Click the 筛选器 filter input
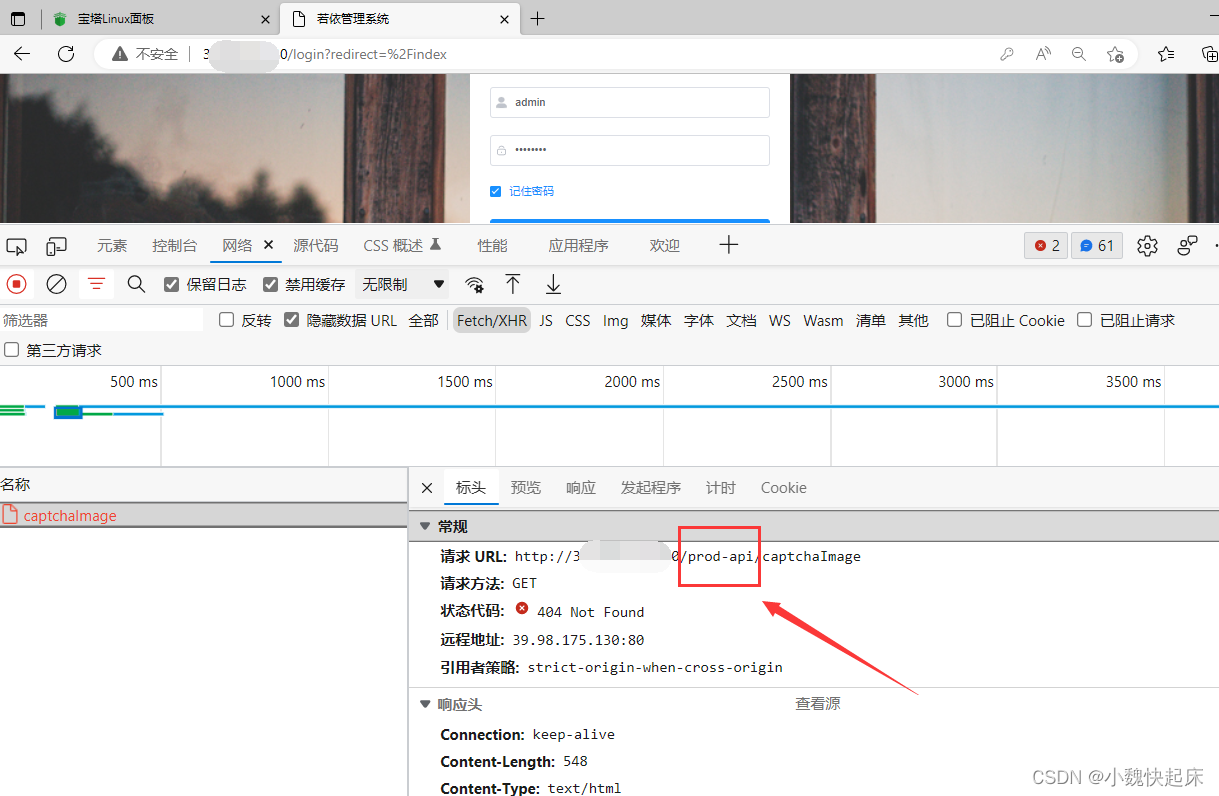This screenshot has height=796, width=1219. (101, 321)
